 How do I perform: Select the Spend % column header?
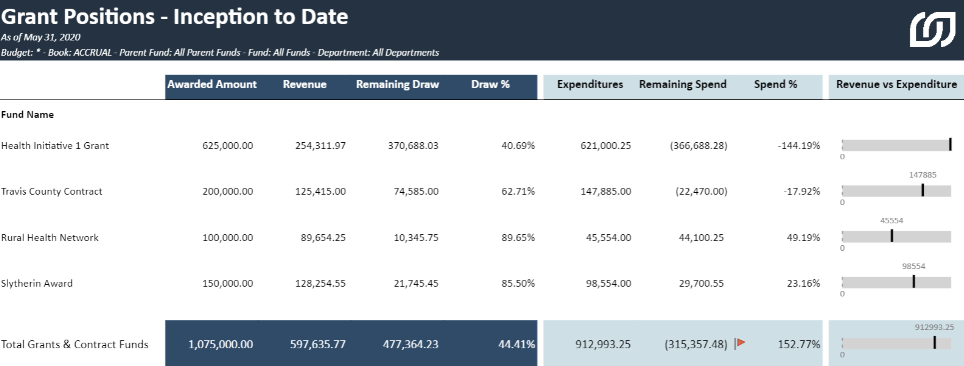(x=776, y=85)
